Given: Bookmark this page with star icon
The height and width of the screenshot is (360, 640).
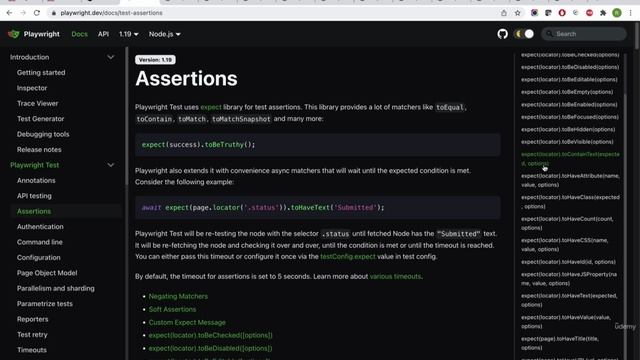Looking at the screenshot, I should (518, 13).
